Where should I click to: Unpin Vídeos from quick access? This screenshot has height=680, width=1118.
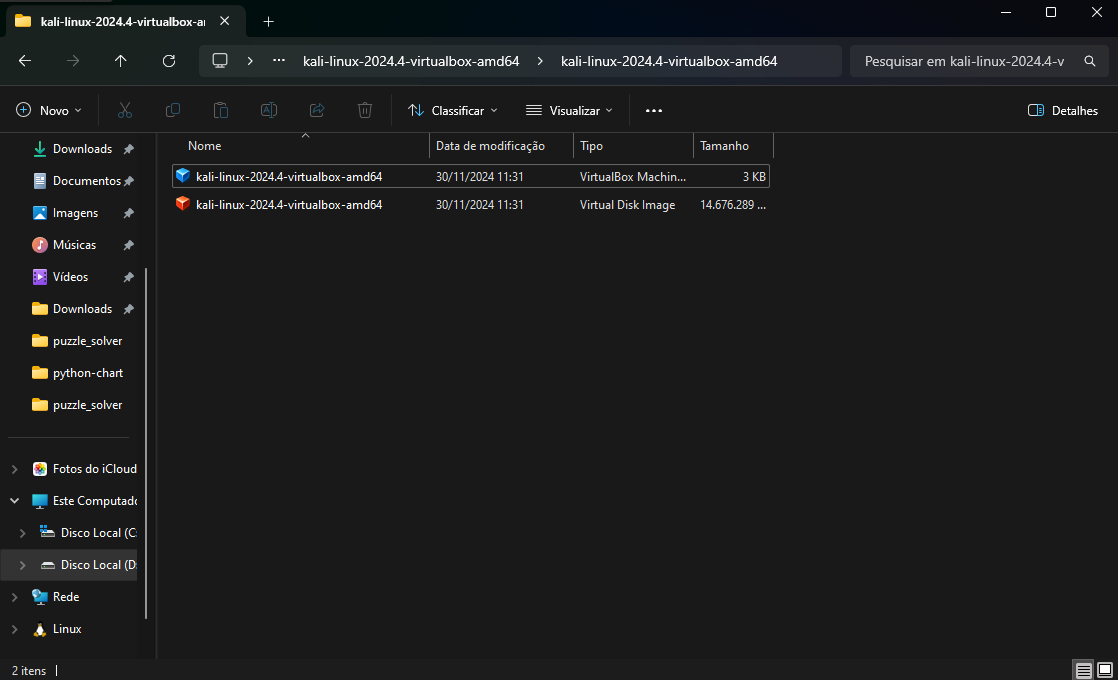pos(129,277)
